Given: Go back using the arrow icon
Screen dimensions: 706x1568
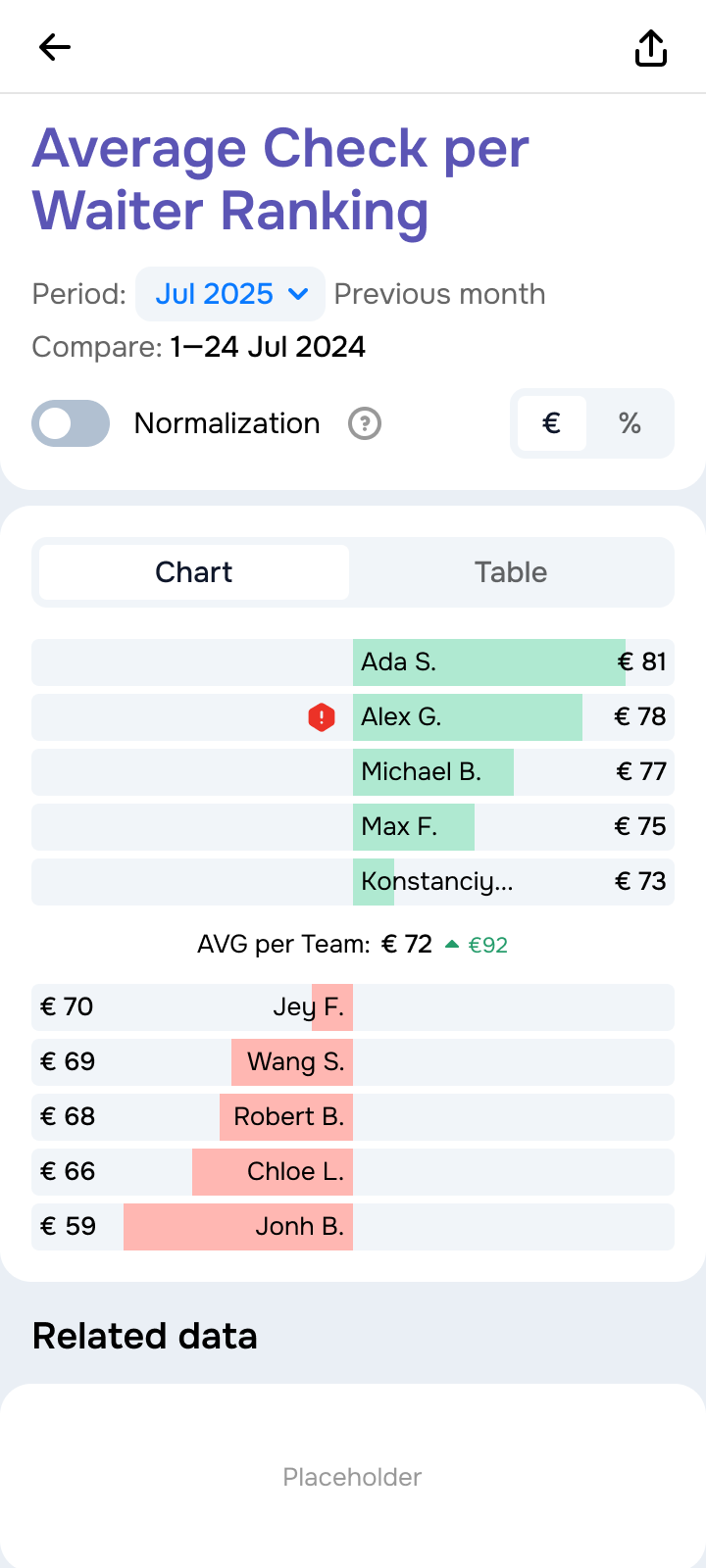Looking at the screenshot, I should click(55, 47).
